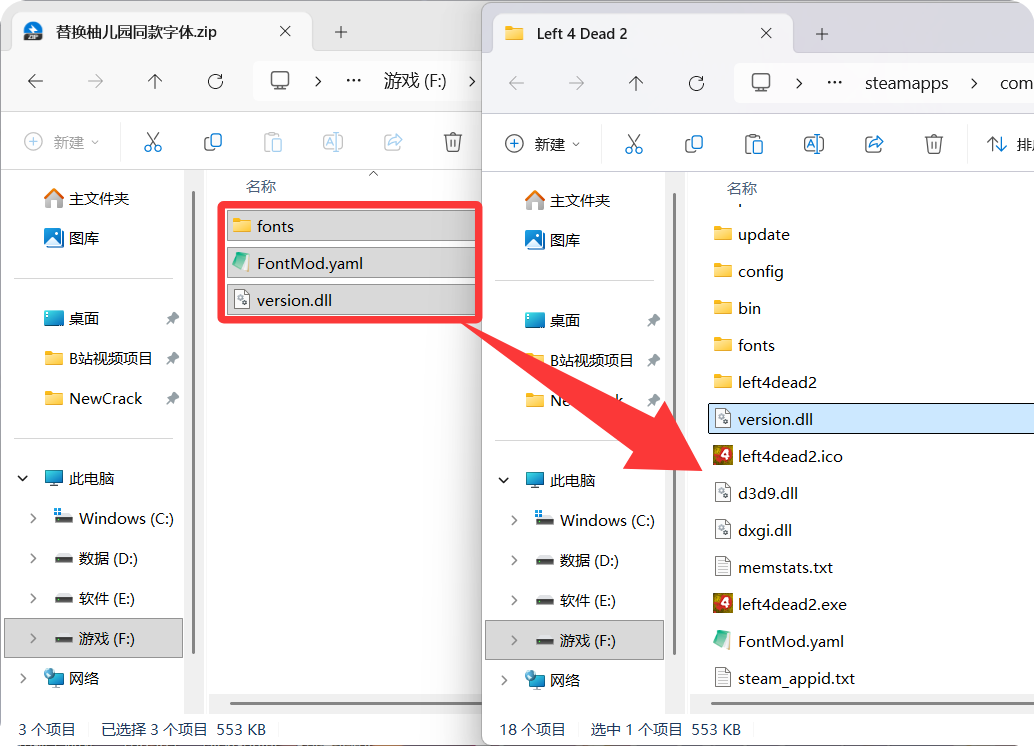Screen dimensions: 1034x746
Task: Refresh the Left 4 Dead 2 folder view
Action: point(697,83)
